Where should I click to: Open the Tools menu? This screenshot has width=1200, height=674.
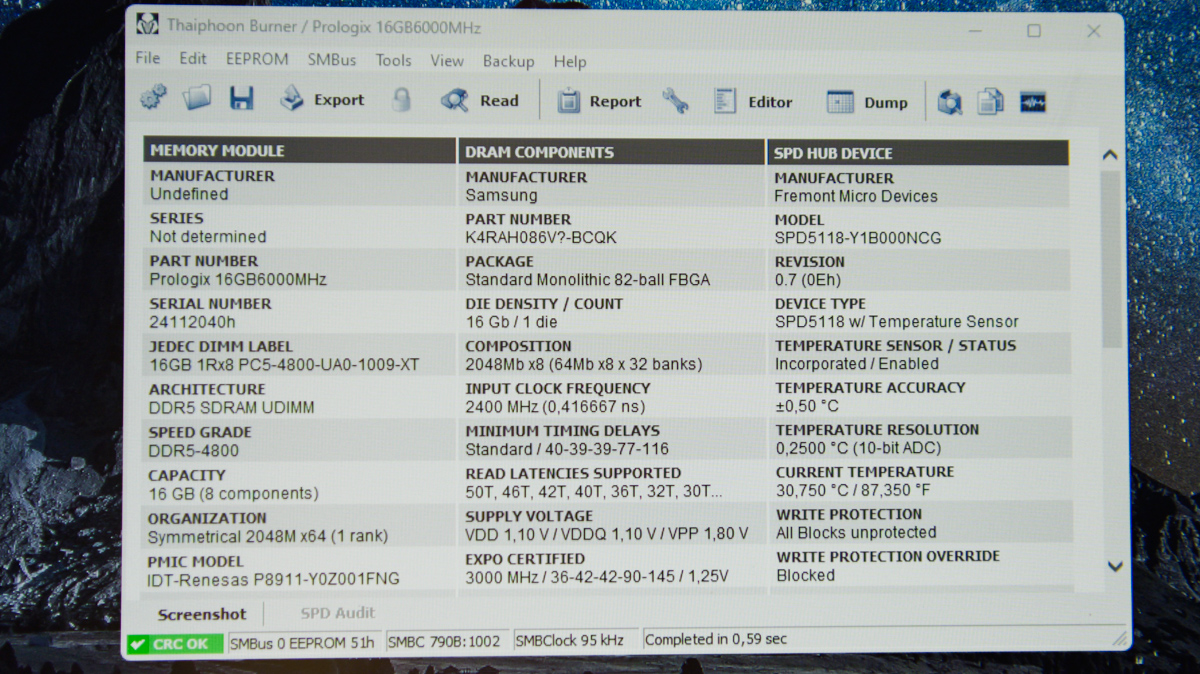tap(393, 60)
